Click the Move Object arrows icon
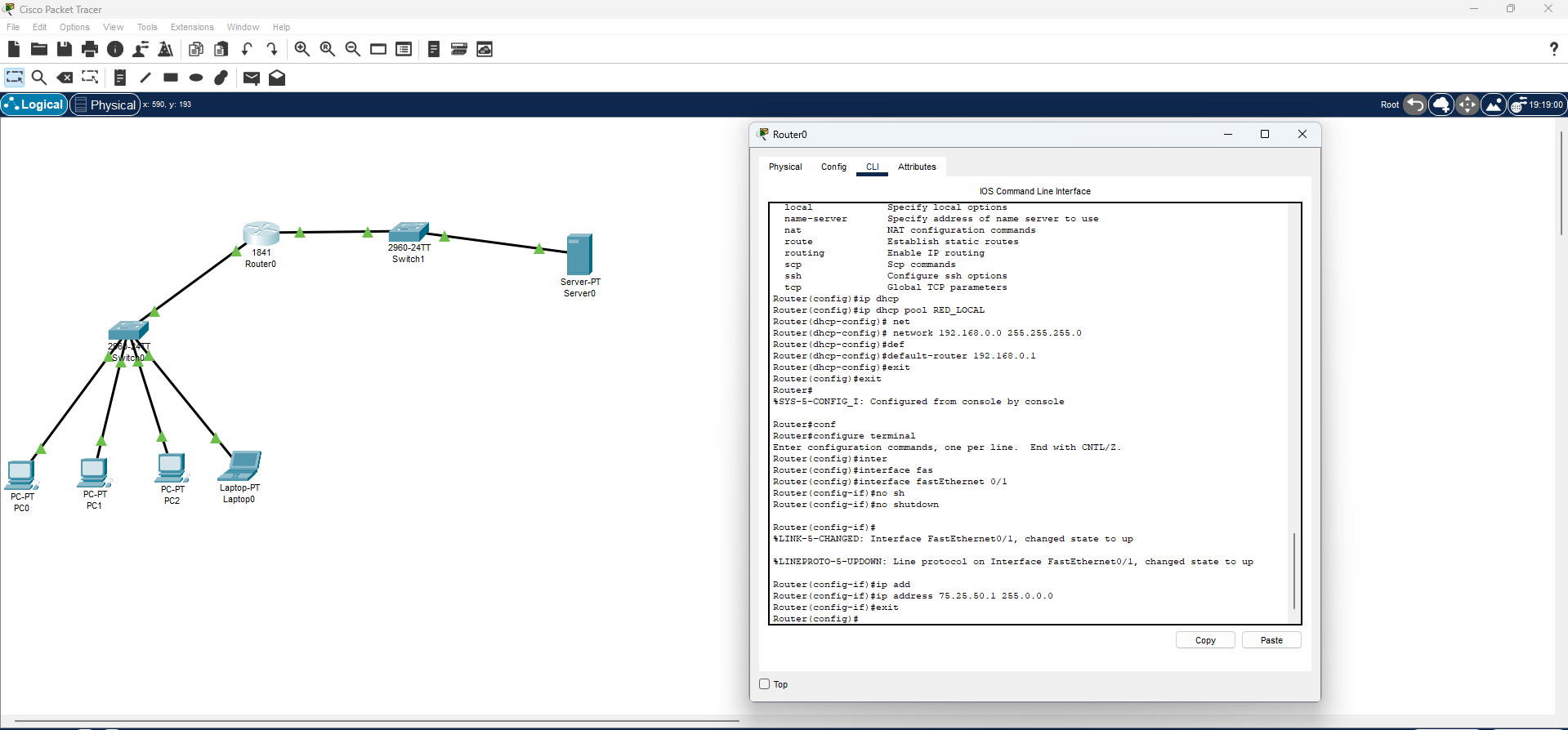Image resolution: width=1568 pixels, height=730 pixels. point(1467,105)
